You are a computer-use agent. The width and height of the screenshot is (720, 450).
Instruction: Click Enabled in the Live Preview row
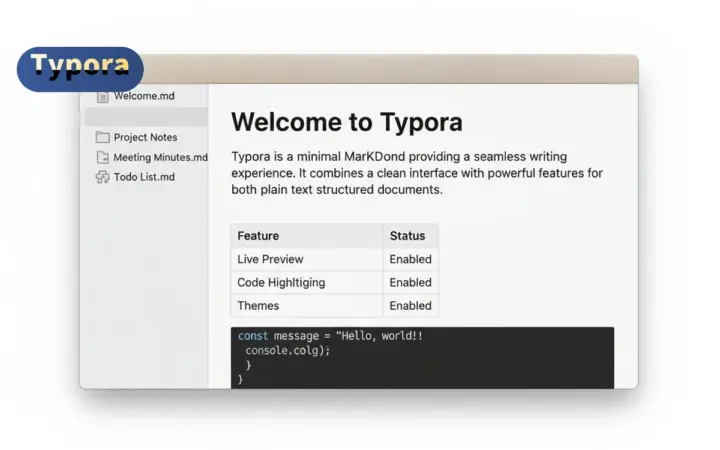pos(410,259)
